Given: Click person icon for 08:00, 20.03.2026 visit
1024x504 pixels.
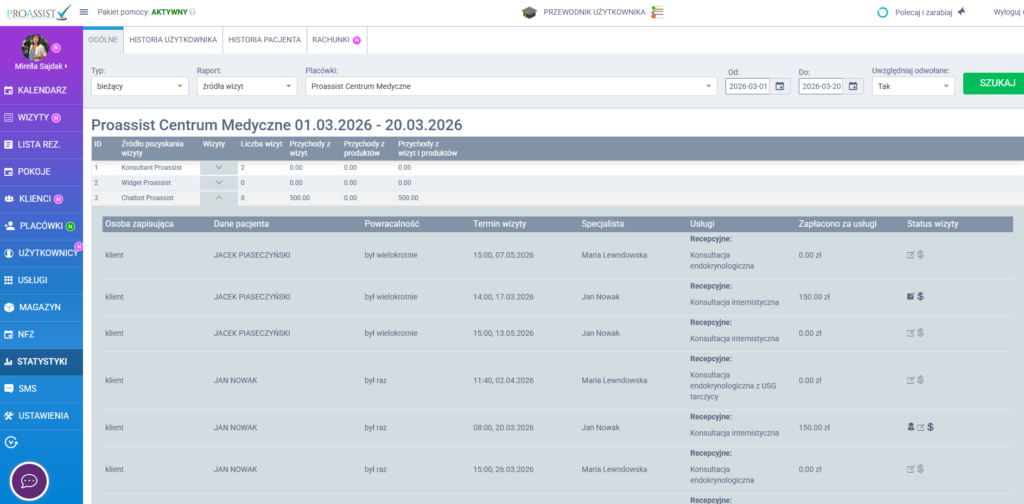Looking at the screenshot, I should 910,427.
